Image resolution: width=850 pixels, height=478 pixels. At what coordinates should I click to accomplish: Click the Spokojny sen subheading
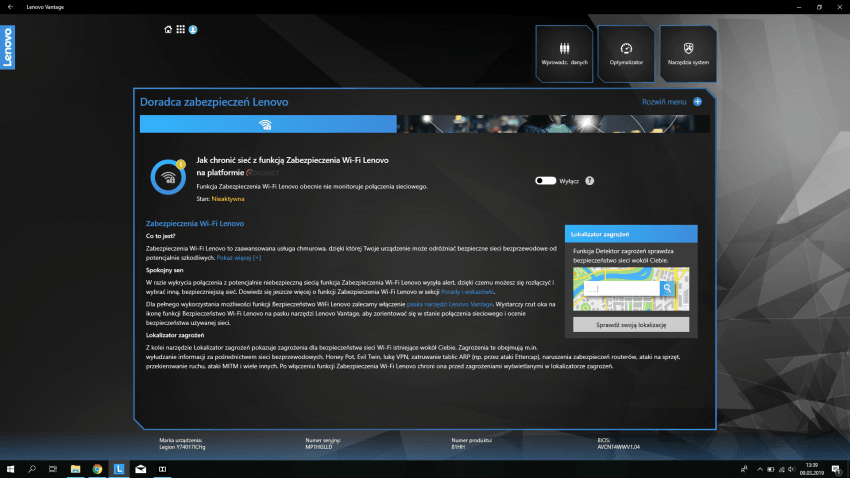tap(164, 270)
